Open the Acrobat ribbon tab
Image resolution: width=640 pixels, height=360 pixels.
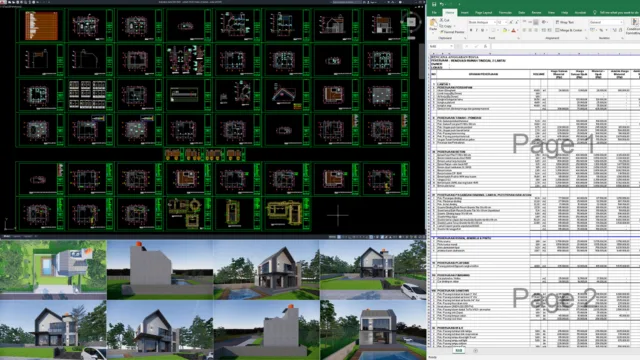[580, 13]
